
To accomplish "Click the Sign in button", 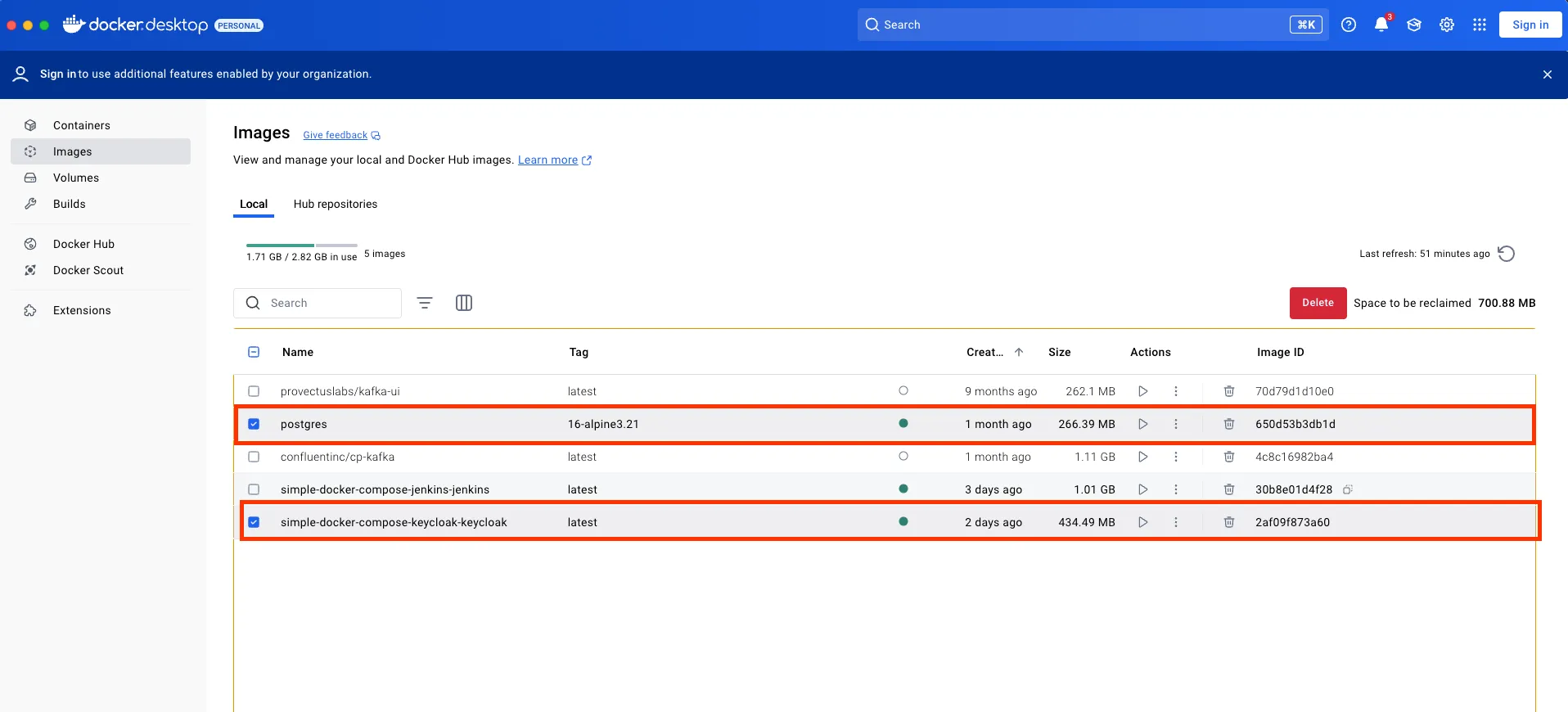I will pos(1530,25).
